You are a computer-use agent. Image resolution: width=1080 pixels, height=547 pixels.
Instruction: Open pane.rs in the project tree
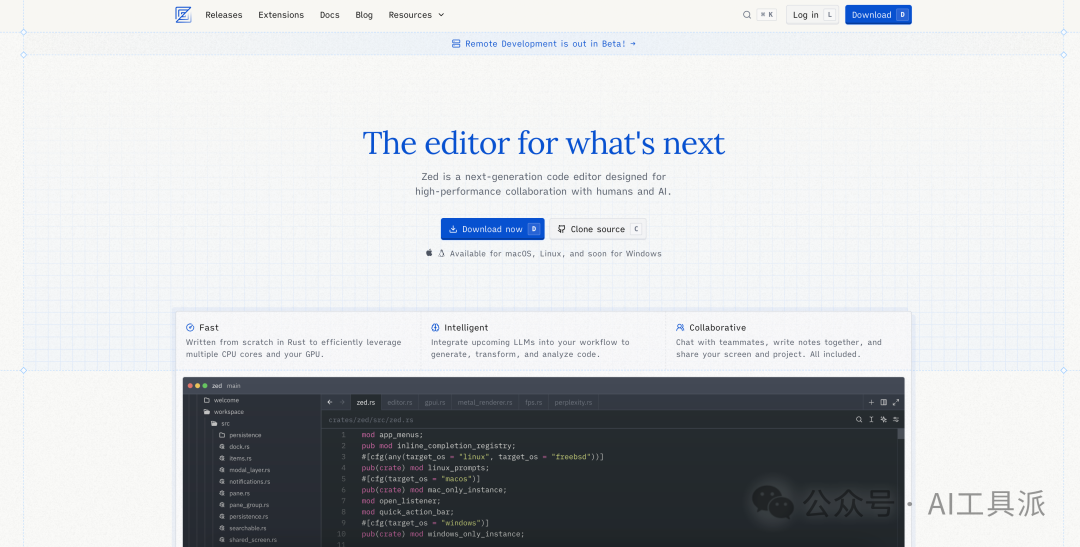(x=240, y=493)
